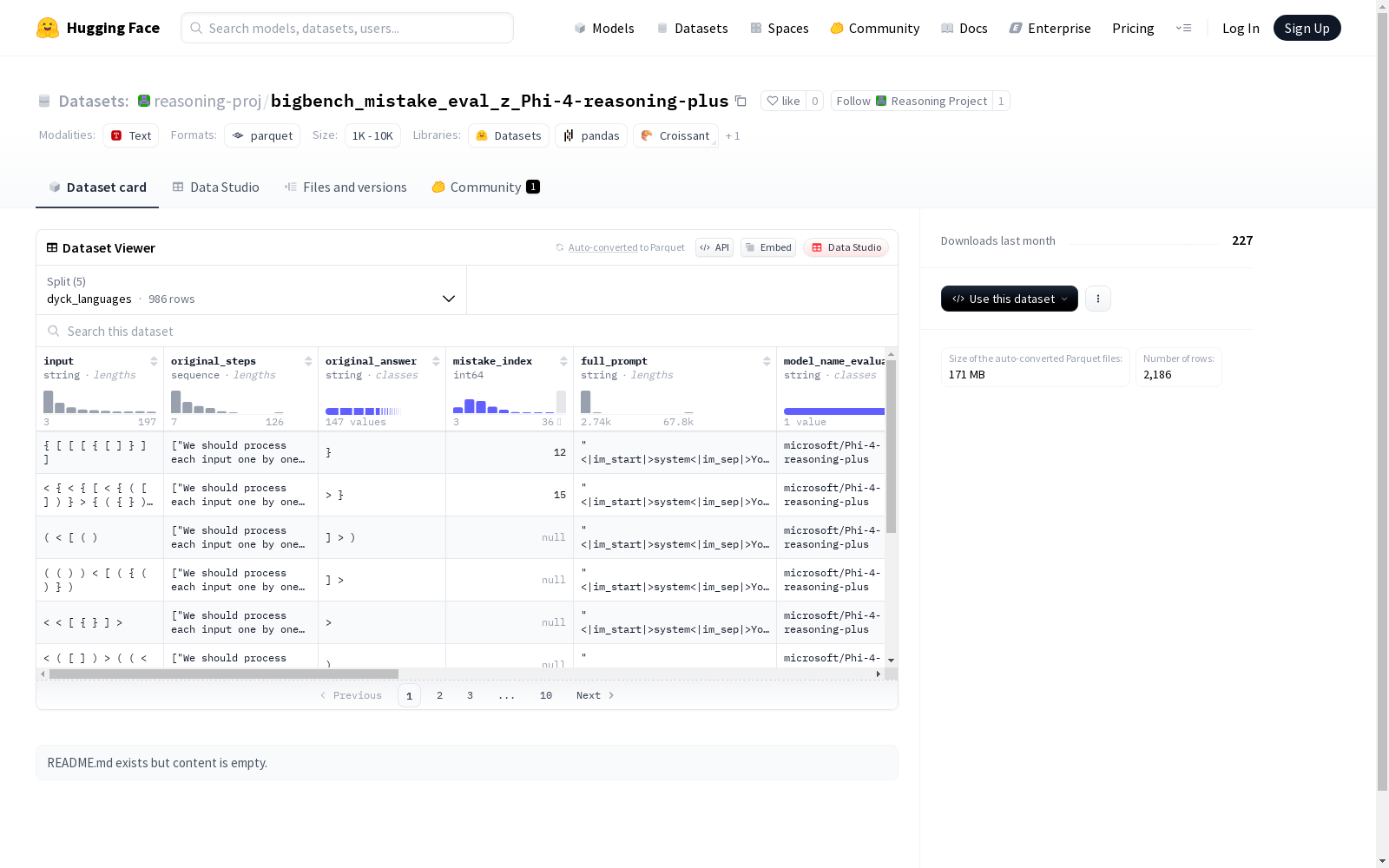Open Data Studio from the viewer header
Screen dimensions: 1389x868
846,247
